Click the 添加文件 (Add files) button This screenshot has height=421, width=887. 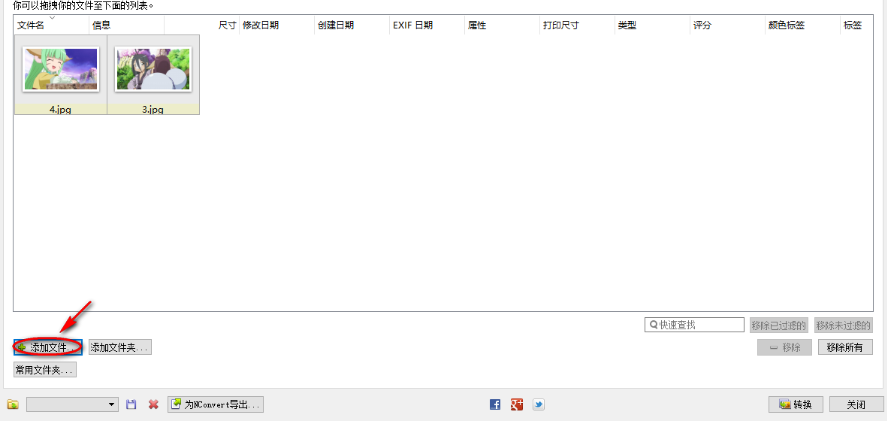[48, 347]
